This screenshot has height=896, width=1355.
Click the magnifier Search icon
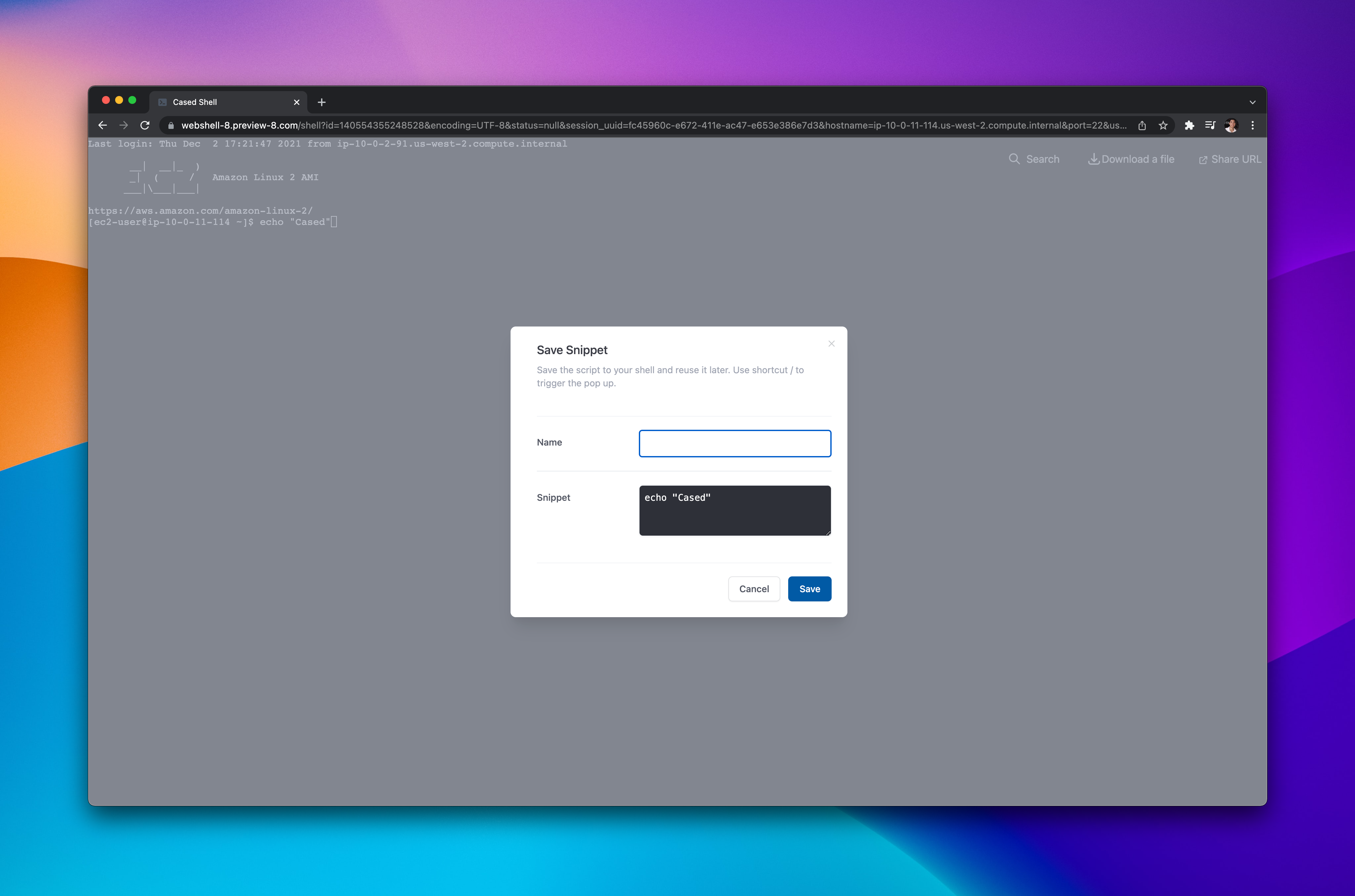coord(1014,159)
